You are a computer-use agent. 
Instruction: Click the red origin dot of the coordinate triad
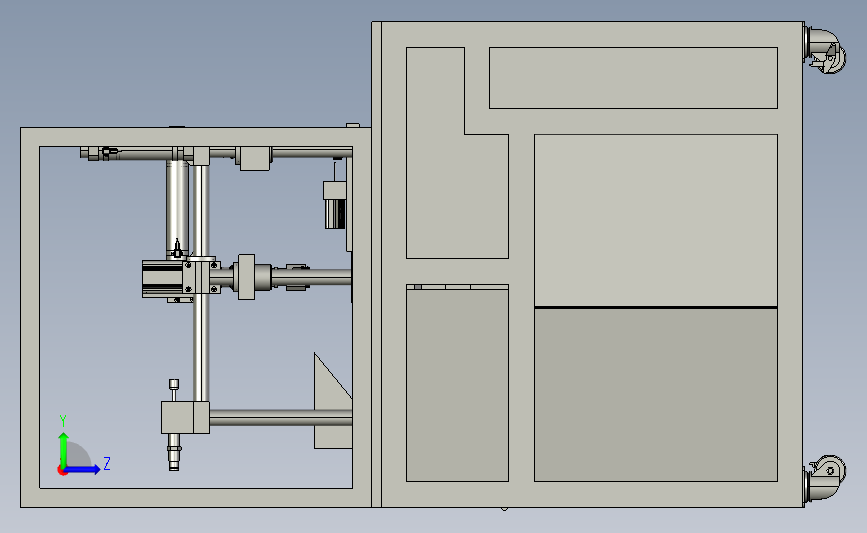(62, 471)
